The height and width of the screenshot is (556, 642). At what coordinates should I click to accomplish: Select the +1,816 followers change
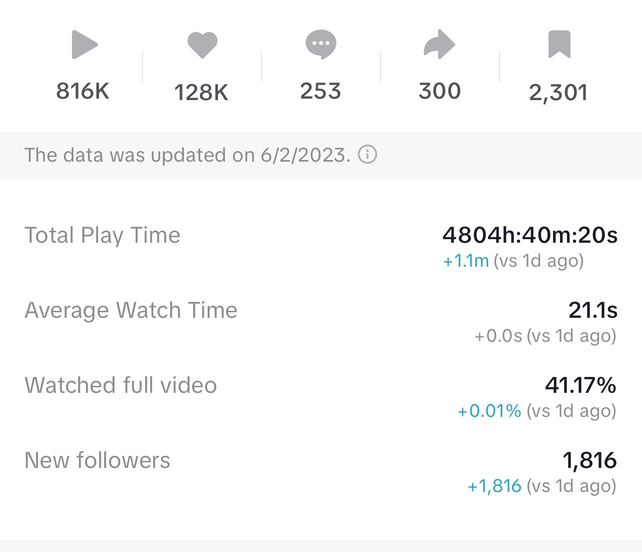[x=494, y=486]
